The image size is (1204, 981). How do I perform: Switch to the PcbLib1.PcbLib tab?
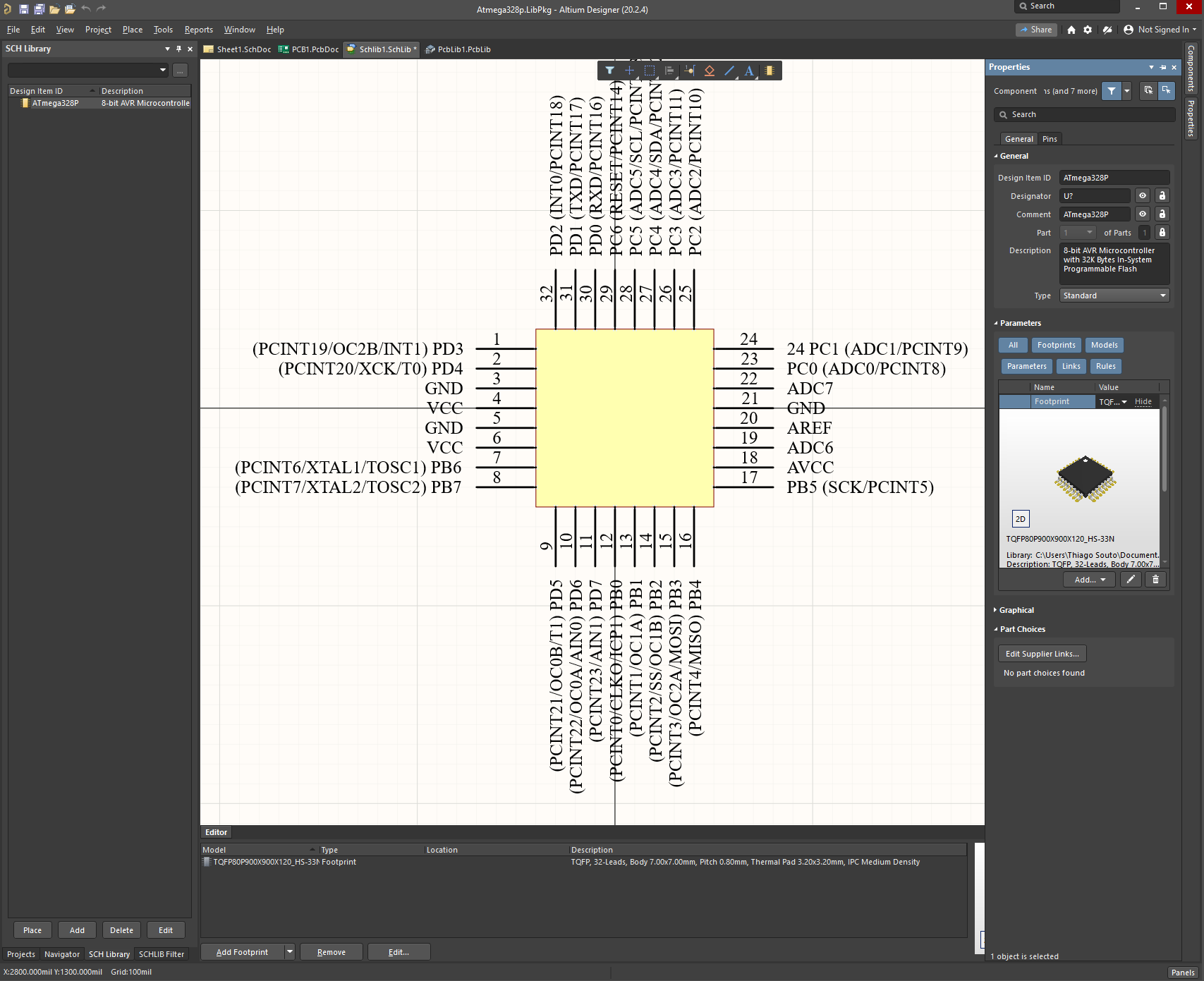pyautogui.click(x=458, y=49)
